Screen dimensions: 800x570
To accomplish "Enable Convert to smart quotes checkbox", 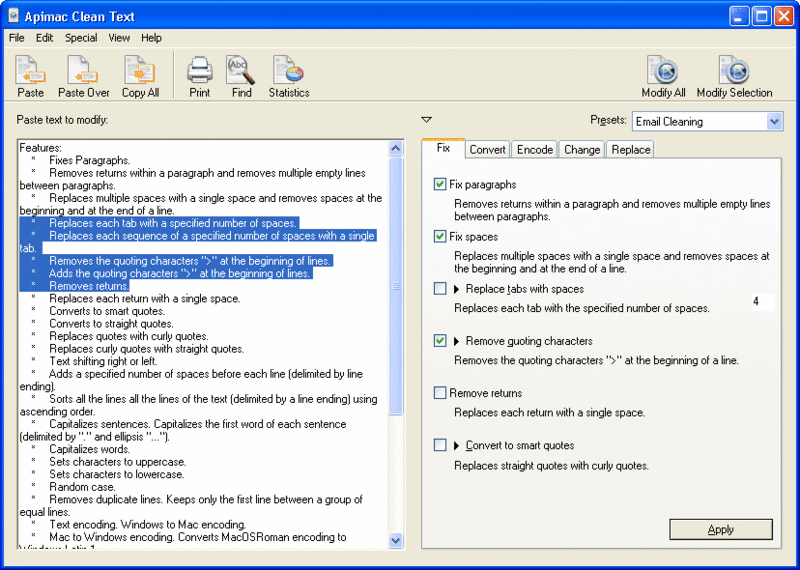I will click(440, 445).
